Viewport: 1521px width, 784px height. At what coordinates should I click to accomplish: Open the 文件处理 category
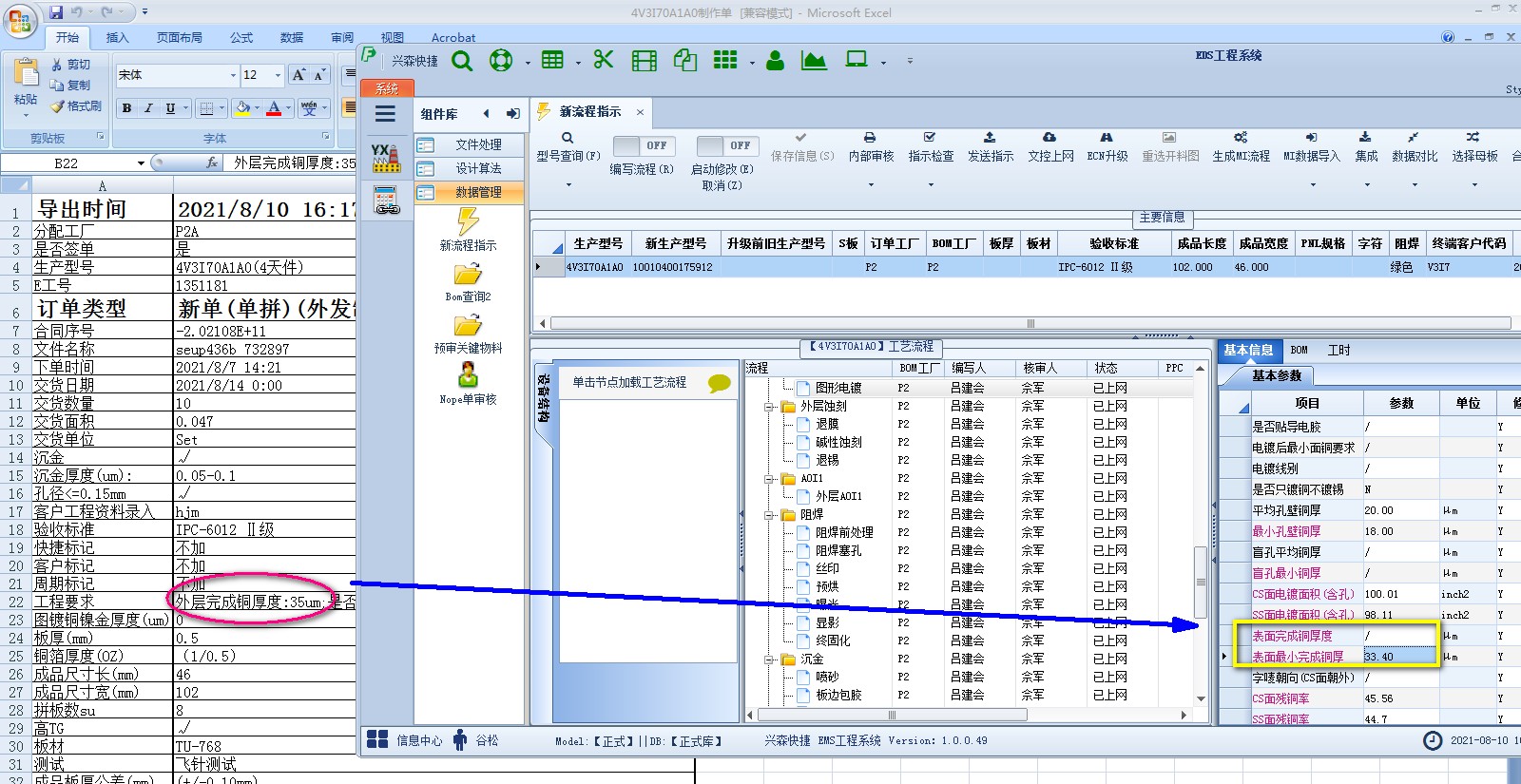[470, 144]
